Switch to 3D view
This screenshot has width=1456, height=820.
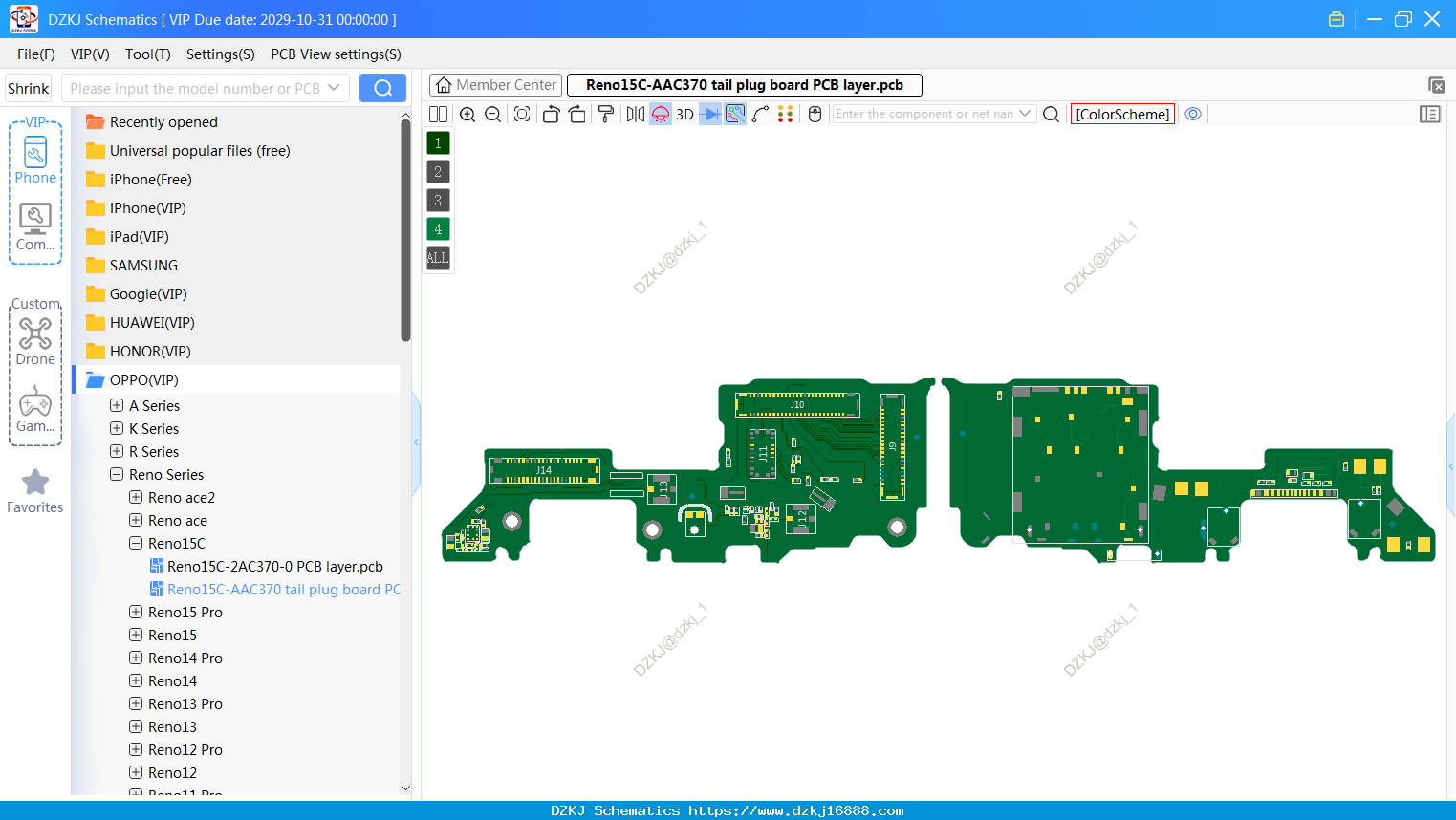tap(685, 114)
